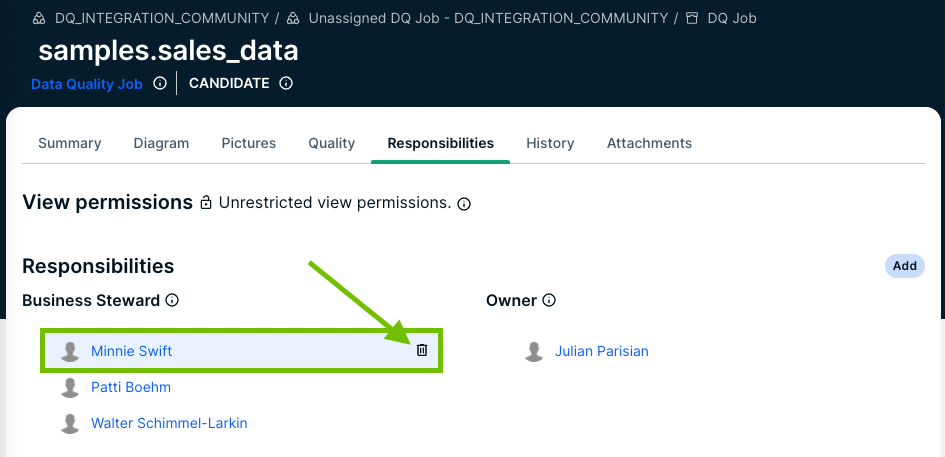
Task: Click the trash icon beside Minnie Swift
Action: (422, 350)
